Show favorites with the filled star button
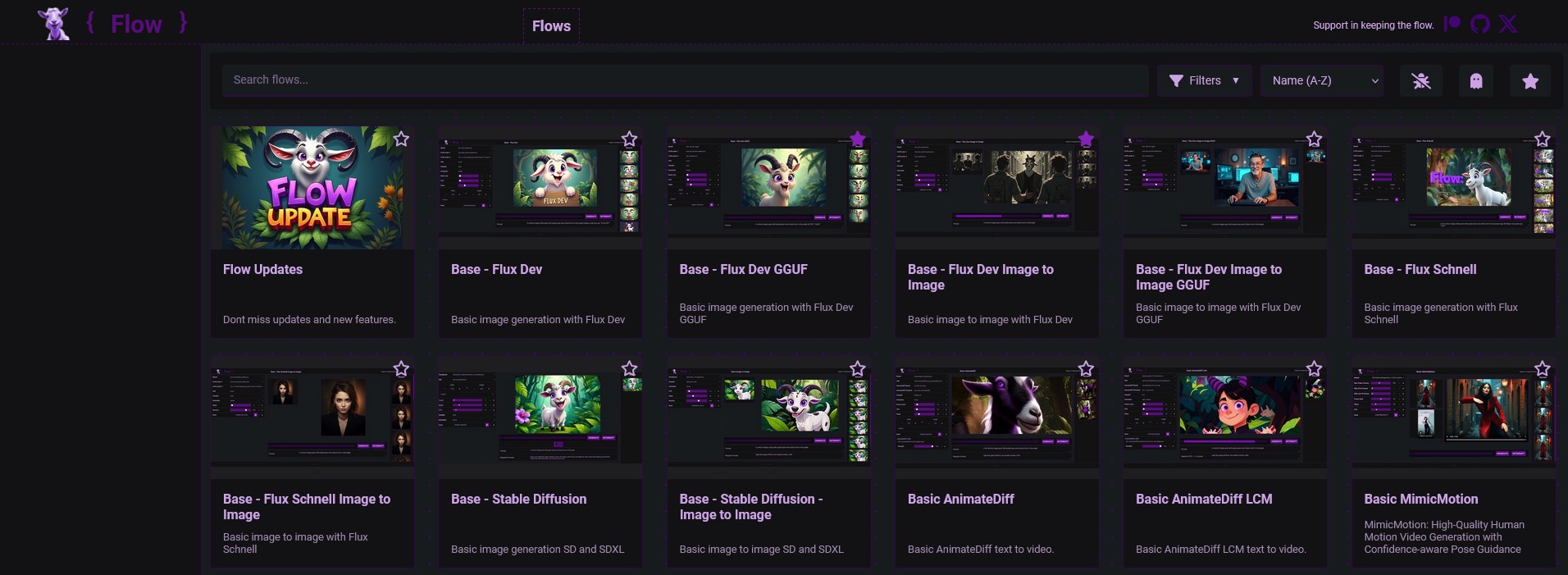 coord(1530,80)
